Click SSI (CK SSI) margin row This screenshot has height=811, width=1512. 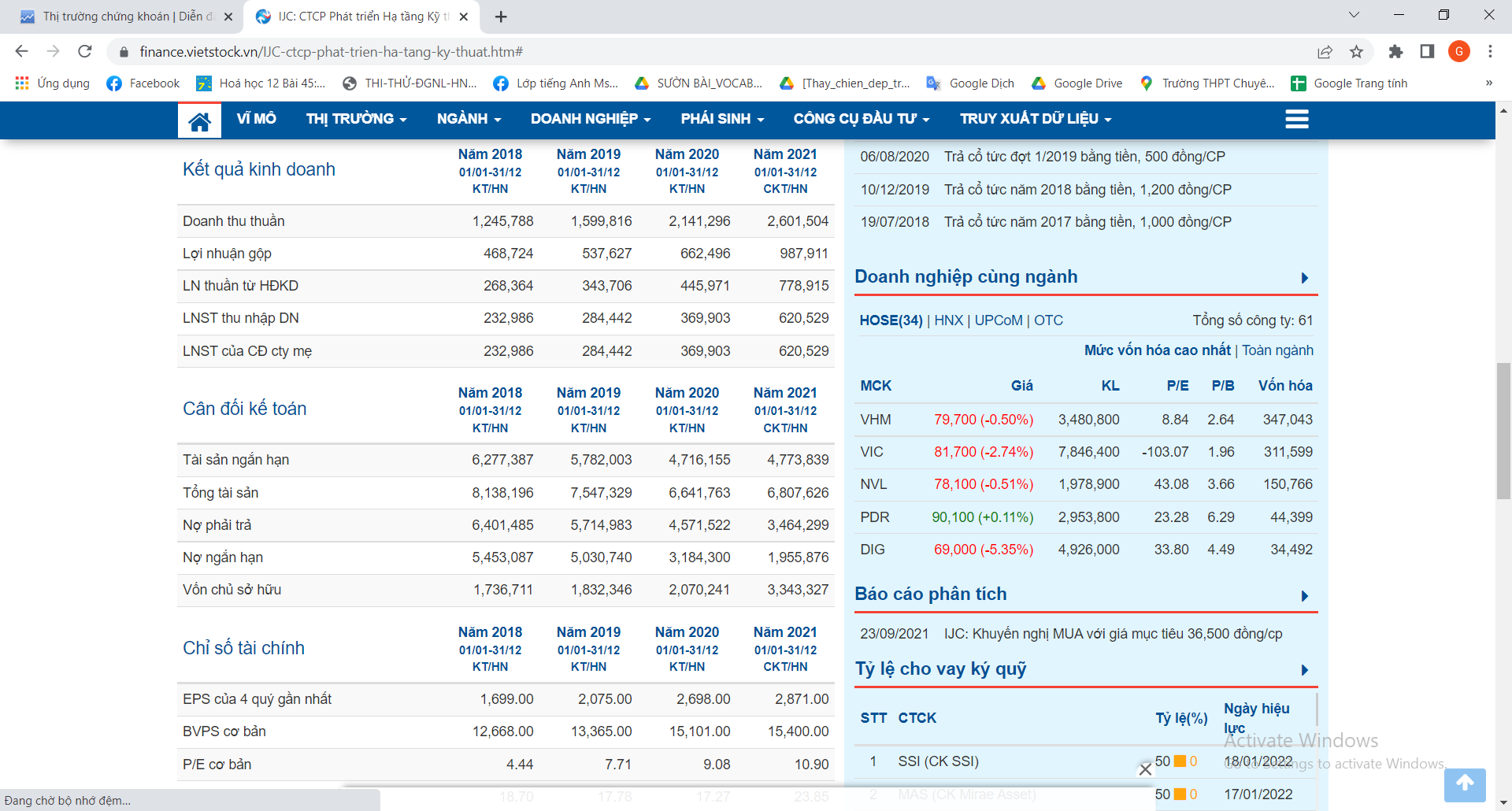[1086, 761]
